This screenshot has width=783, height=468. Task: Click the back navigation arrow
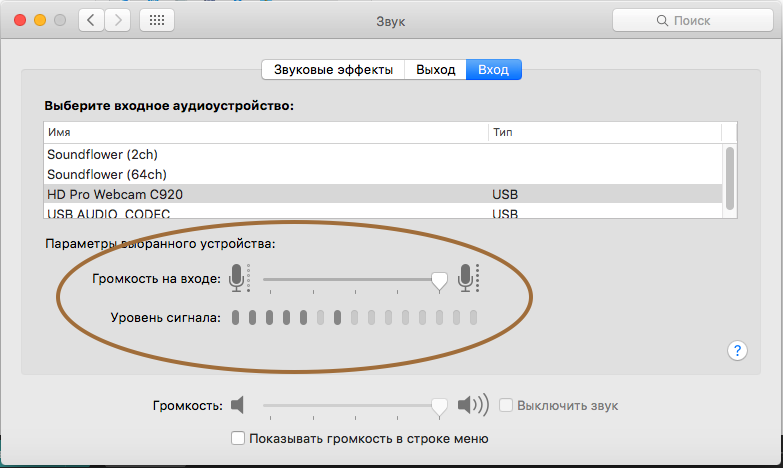91,20
